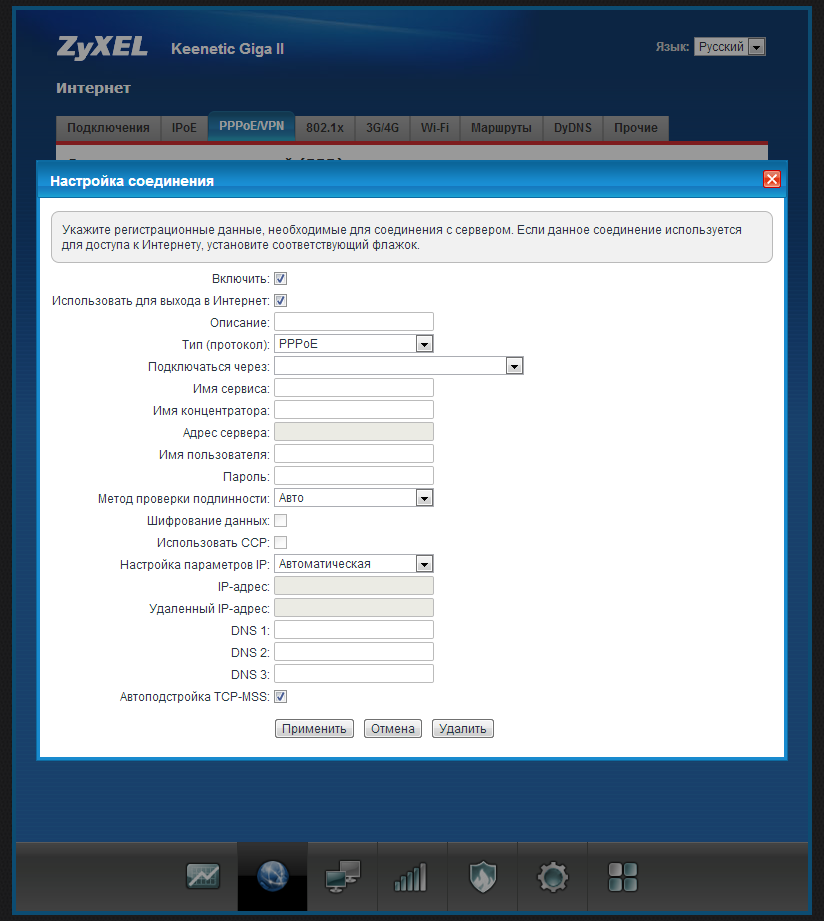The width and height of the screenshot is (824, 921).
Task: Switch to the 3G/4G tab
Action: coord(382,128)
